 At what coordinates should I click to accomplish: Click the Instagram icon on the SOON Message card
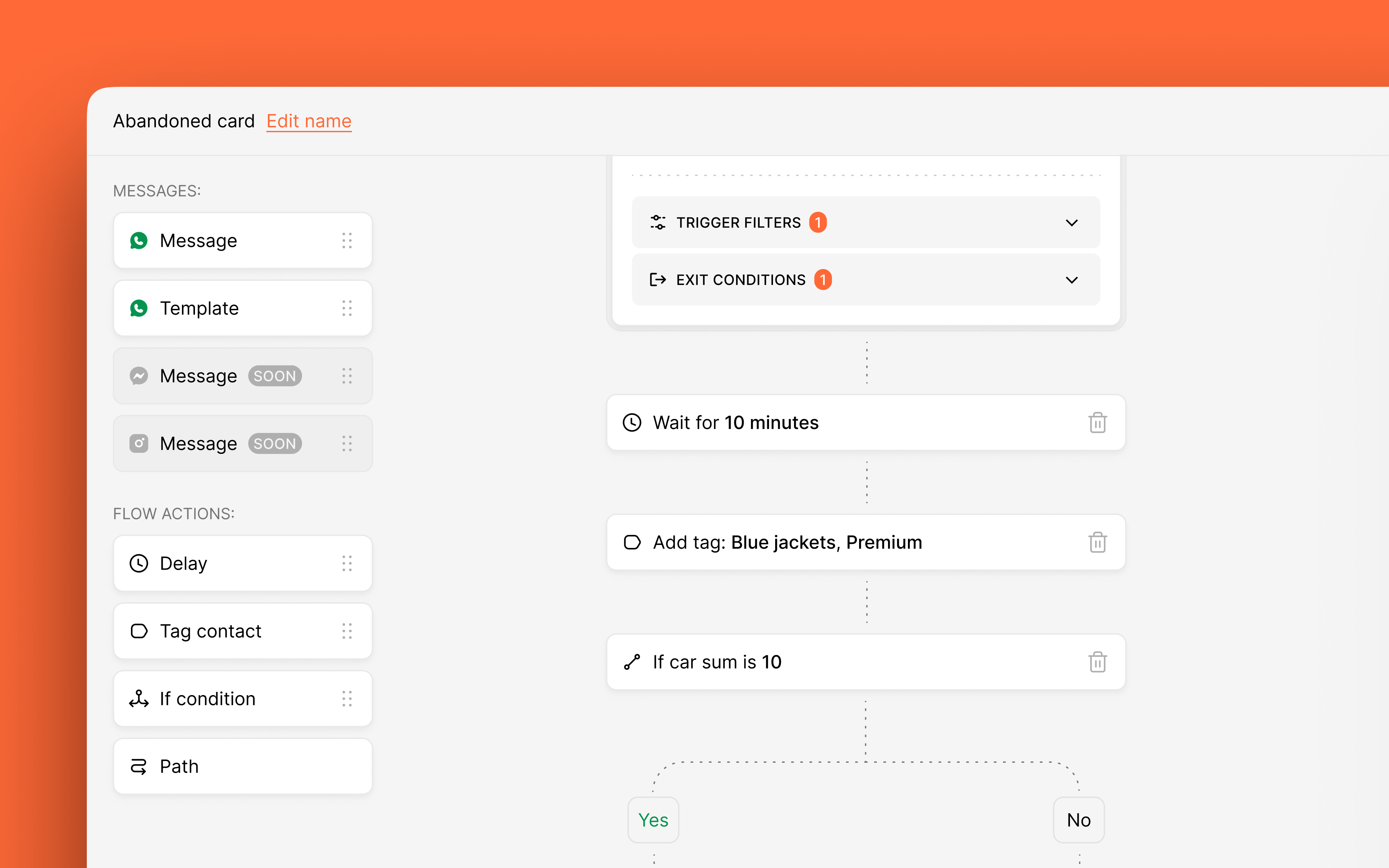tap(139, 444)
